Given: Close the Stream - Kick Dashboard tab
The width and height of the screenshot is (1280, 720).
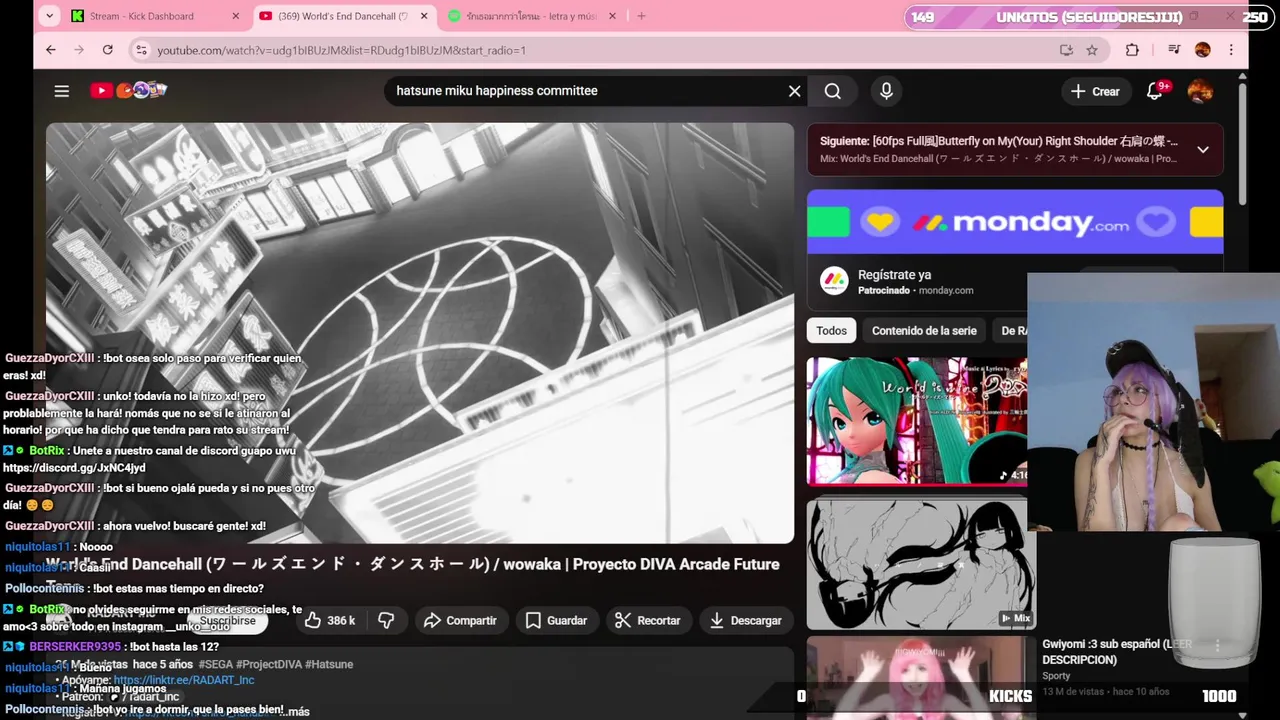Looking at the screenshot, I should [236, 16].
